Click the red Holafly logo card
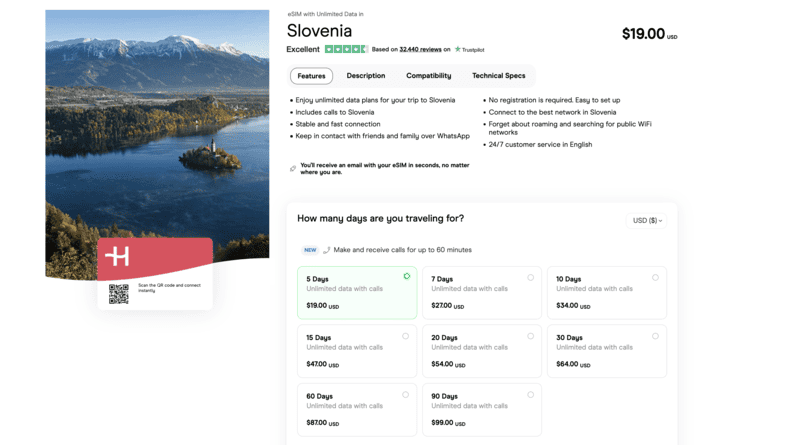The width and height of the screenshot is (800, 445). 155,258
